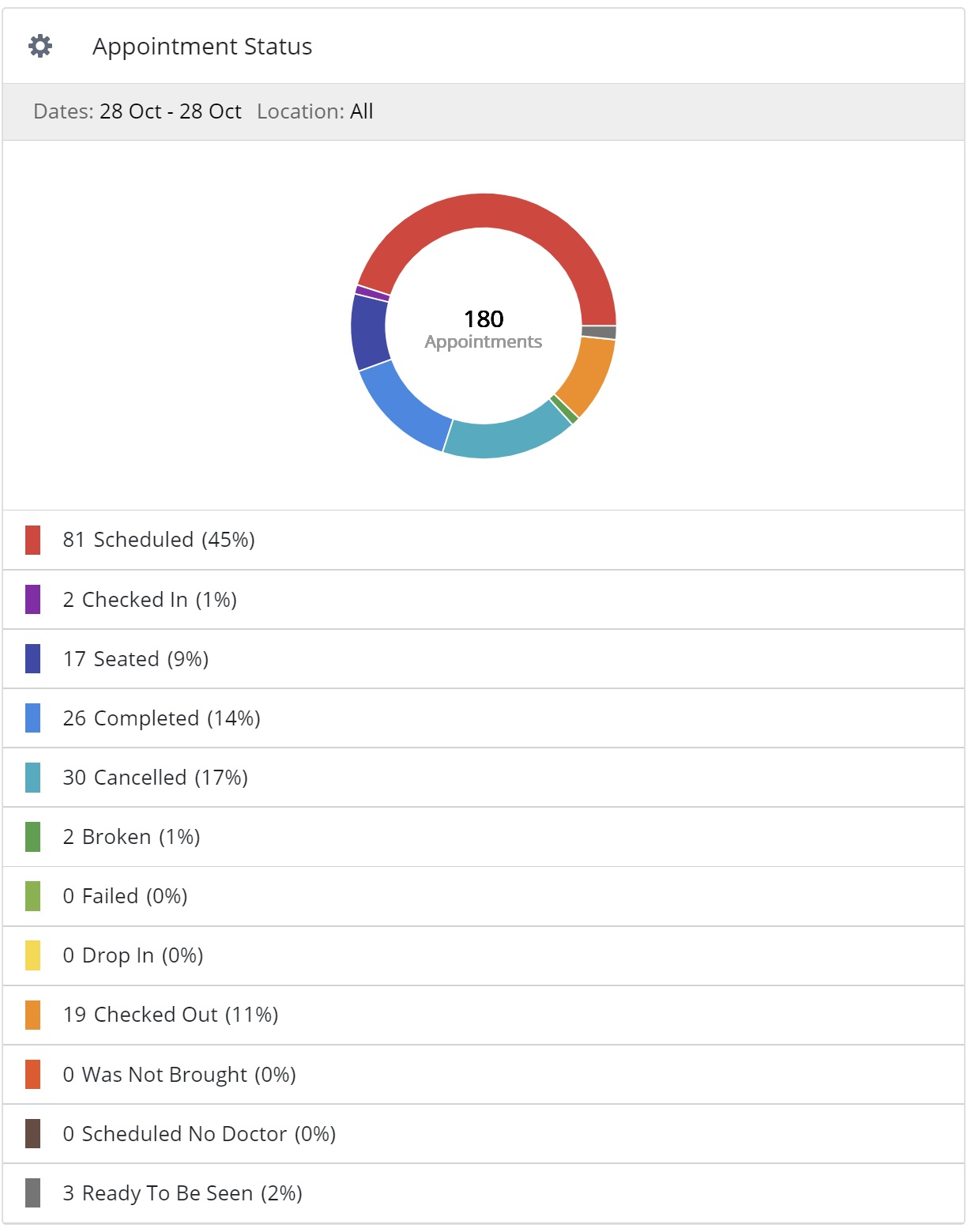Click the Completed blue legend marker
Screen dimensions: 975x1232
pyautogui.click(x=32, y=718)
